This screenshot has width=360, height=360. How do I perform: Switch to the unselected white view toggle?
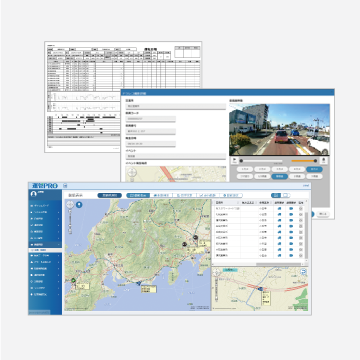tap(286, 195)
